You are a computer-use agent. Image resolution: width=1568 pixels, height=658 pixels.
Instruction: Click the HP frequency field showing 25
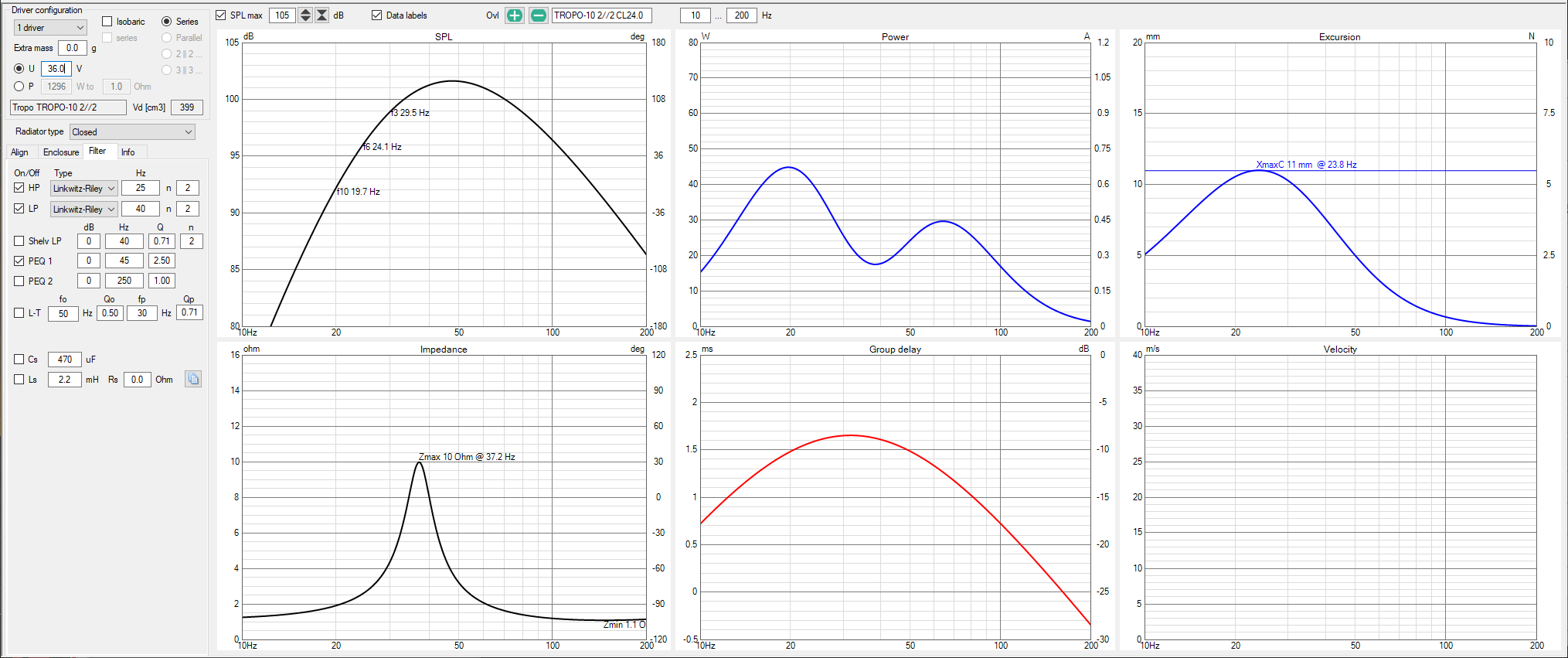[141, 188]
